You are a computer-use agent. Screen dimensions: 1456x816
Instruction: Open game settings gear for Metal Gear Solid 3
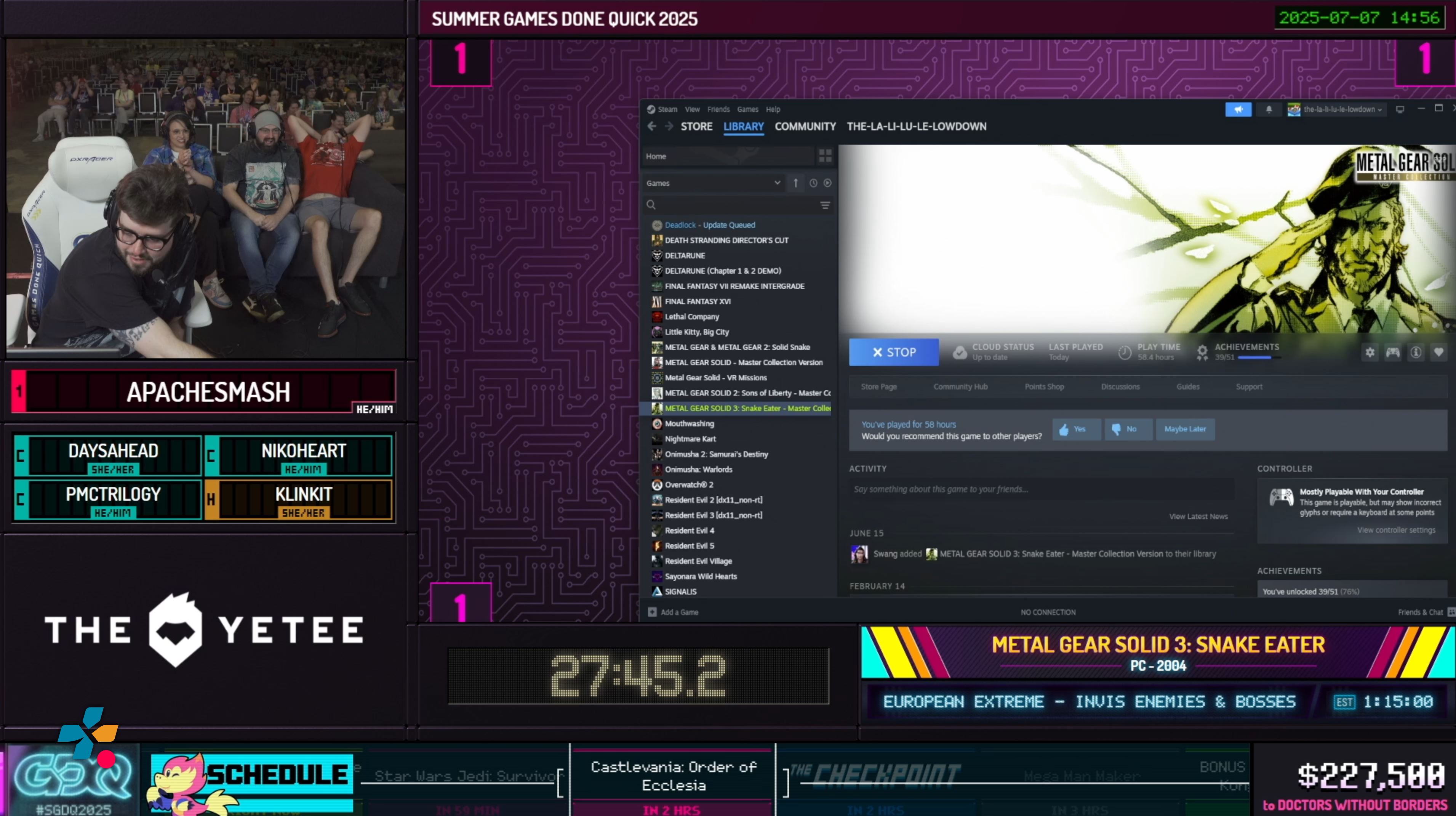pos(1370,352)
